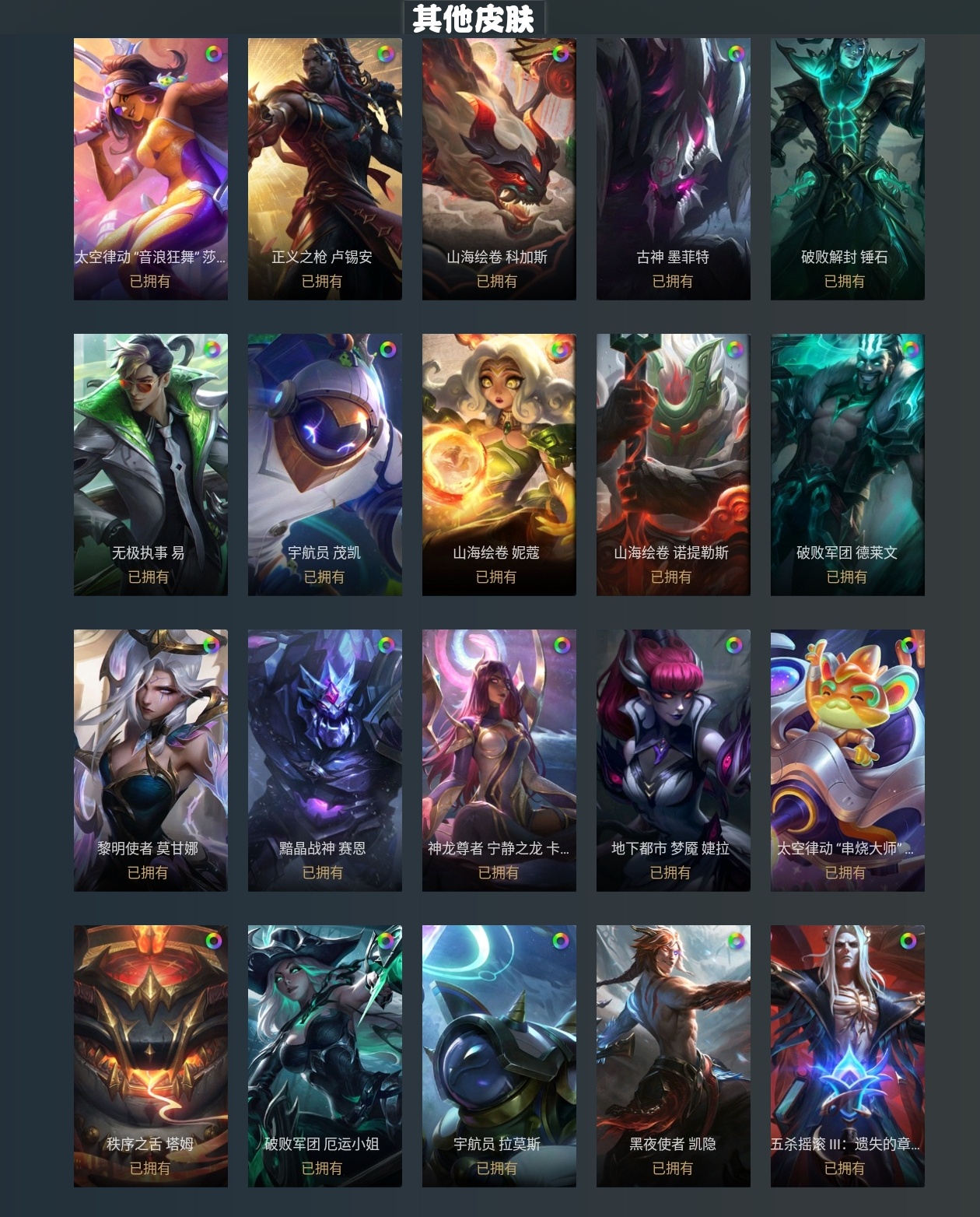Open chroma wheel icon on 正义之枪 卢锡安 card
Screen dimensions: 980x1217
point(386,54)
